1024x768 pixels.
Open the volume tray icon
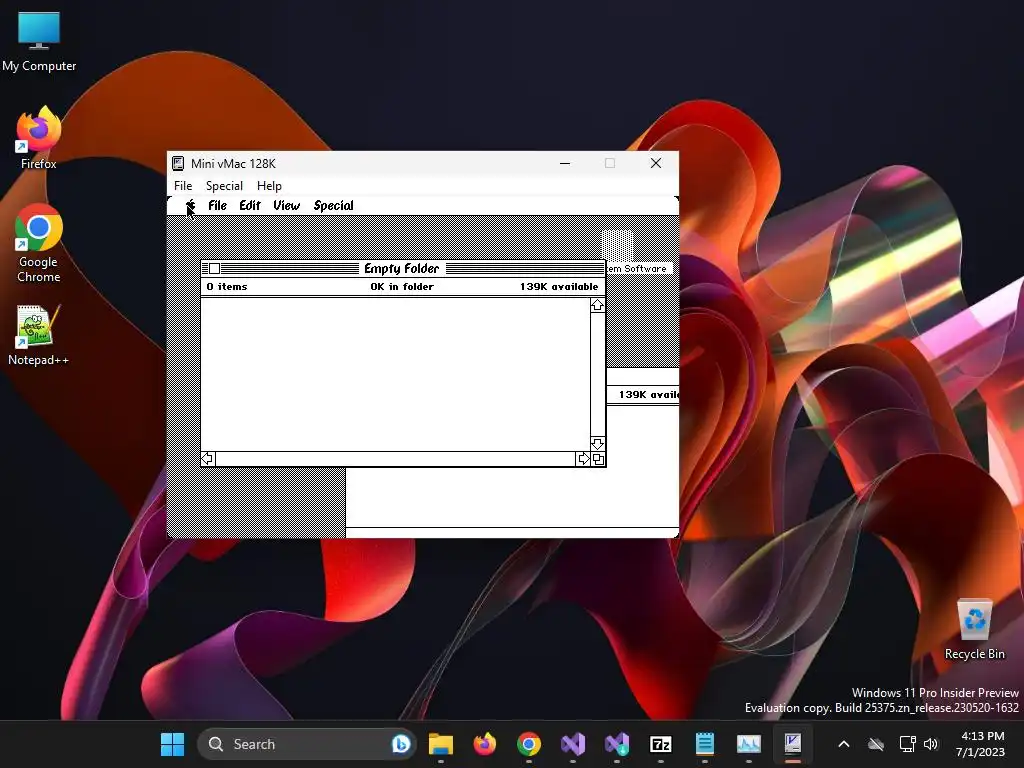tap(931, 744)
